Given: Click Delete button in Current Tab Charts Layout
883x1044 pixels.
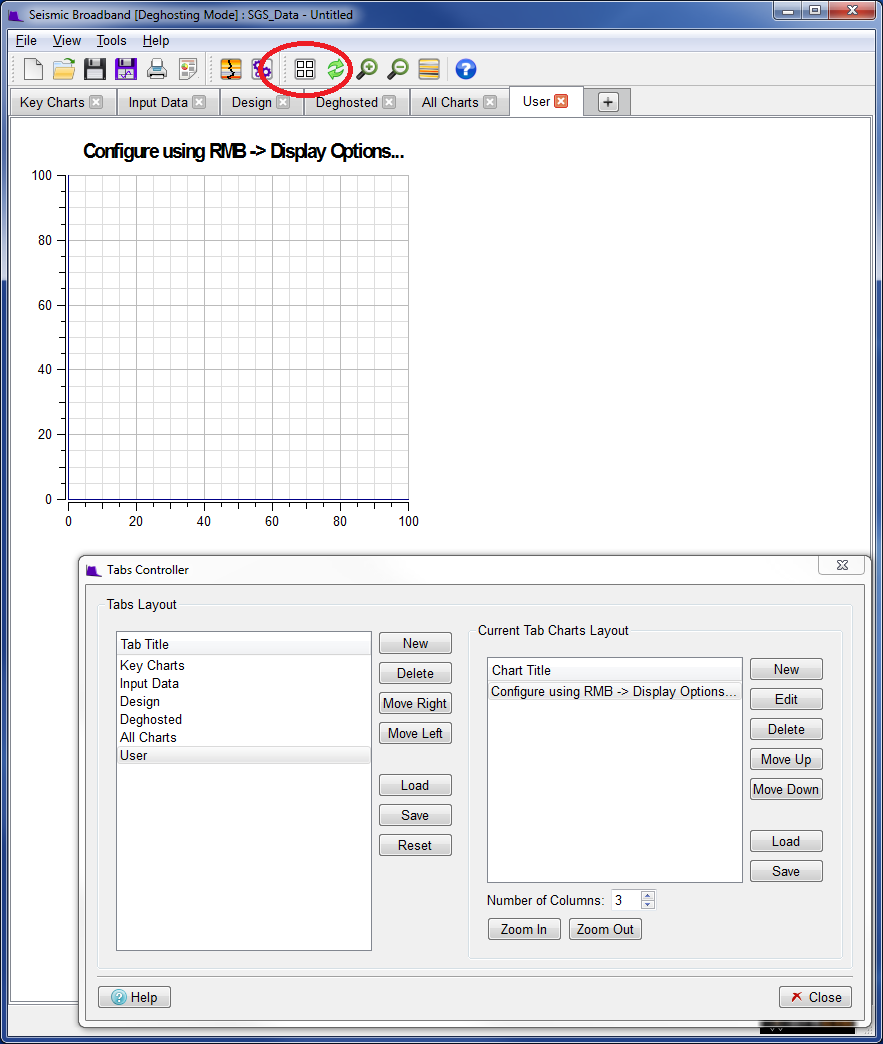Looking at the screenshot, I should point(786,729).
